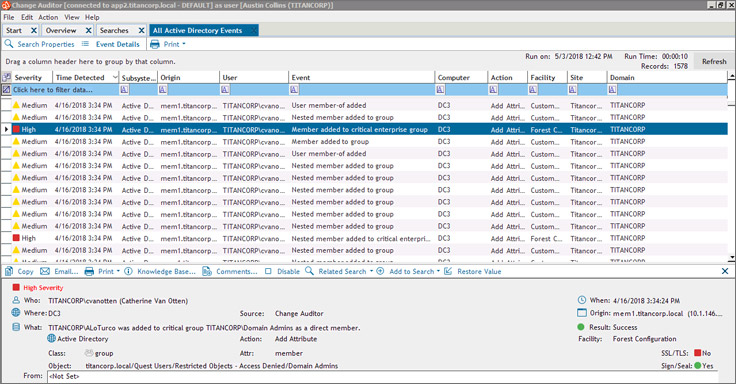Click the Copy icon in details toolbar
The width and height of the screenshot is (736, 384).
[9, 271]
